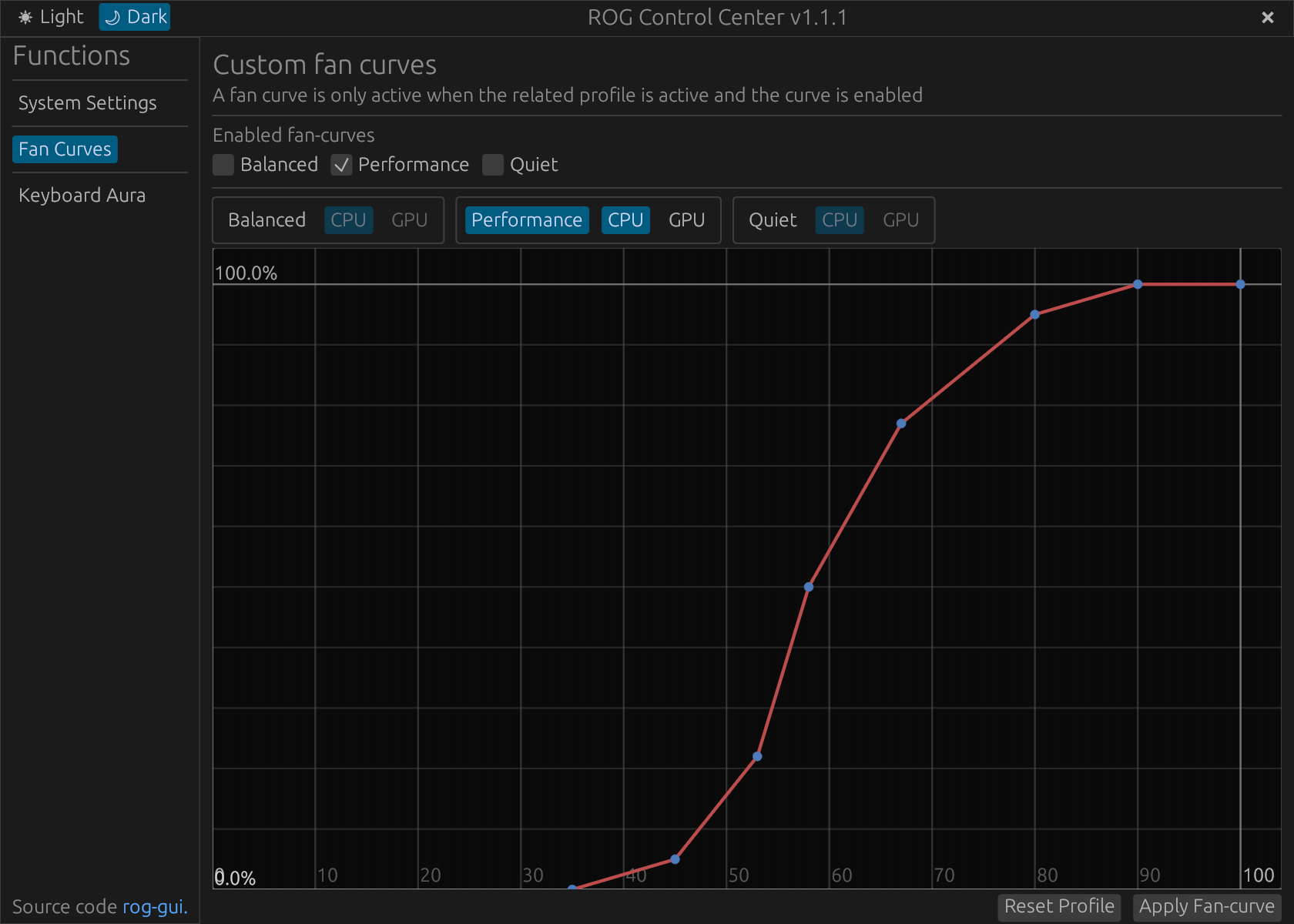Click the Functions sidebar heading
The width and height of the screenshot is (1294, 924).
[x=72, y=56]
